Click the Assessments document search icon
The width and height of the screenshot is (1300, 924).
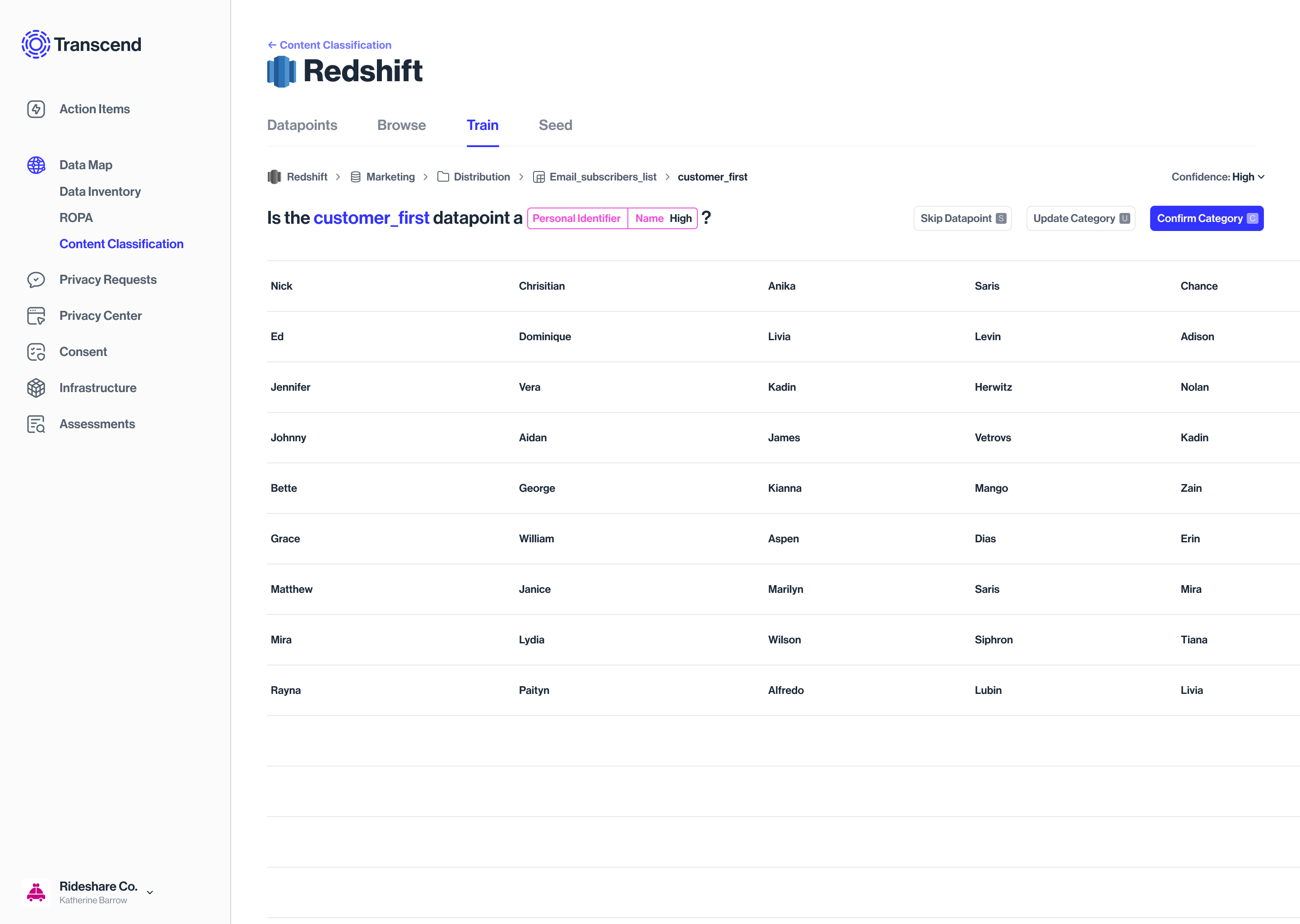tap(36, 424)
